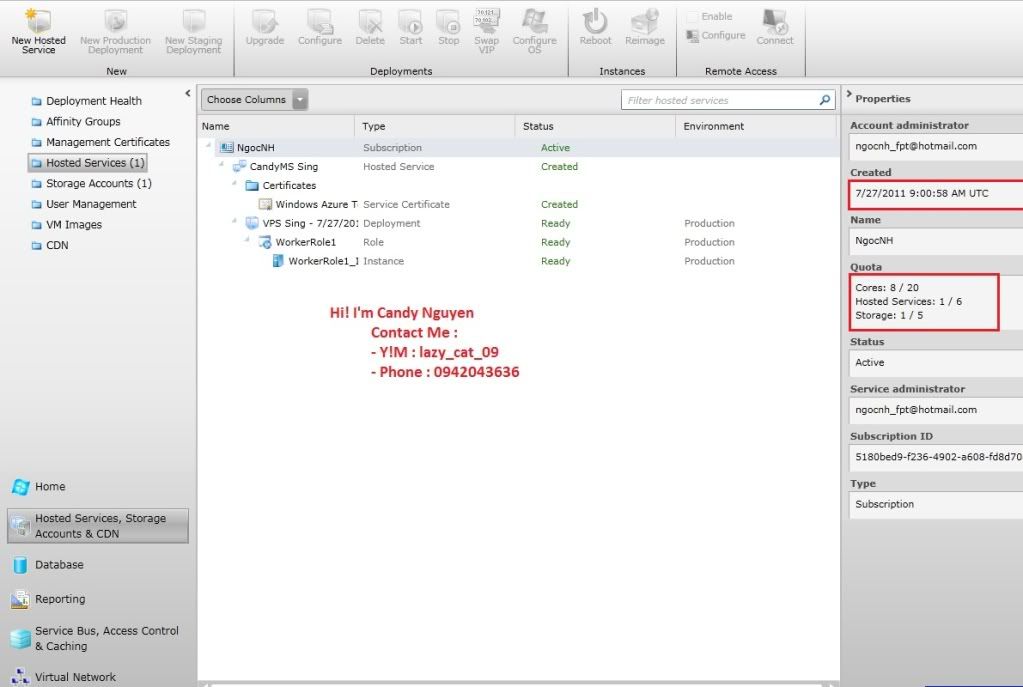Collapse the VPS Sing deployment node
1023x687 pixels.
234,221
